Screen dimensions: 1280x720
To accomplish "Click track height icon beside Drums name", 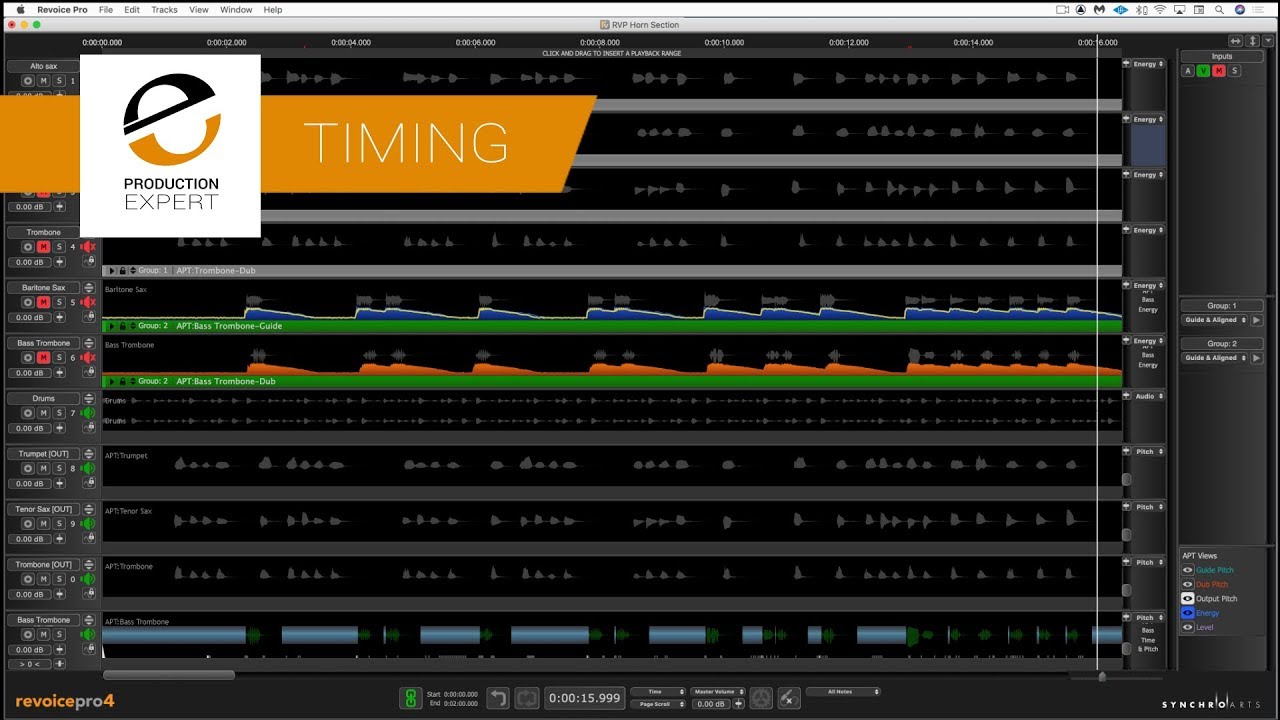I will 88,398.
